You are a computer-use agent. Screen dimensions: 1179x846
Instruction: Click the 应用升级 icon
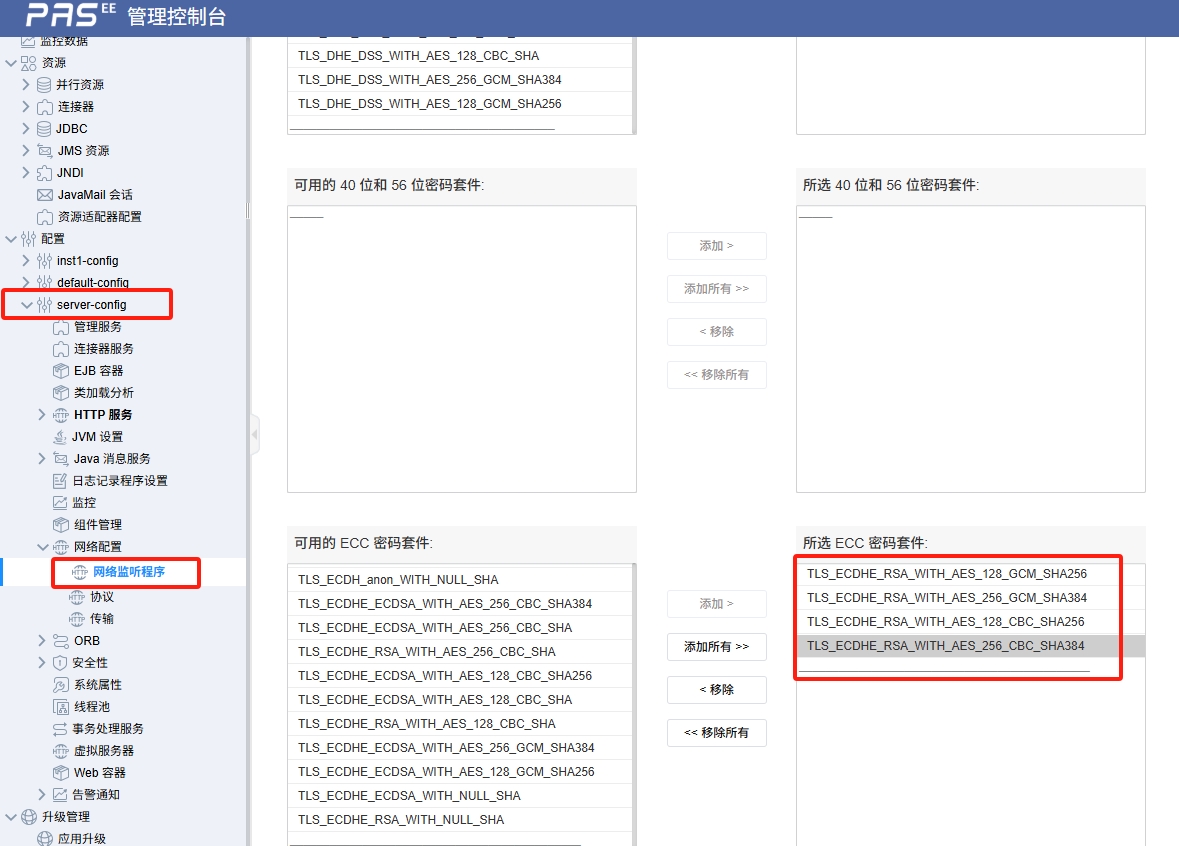[44, 839]
